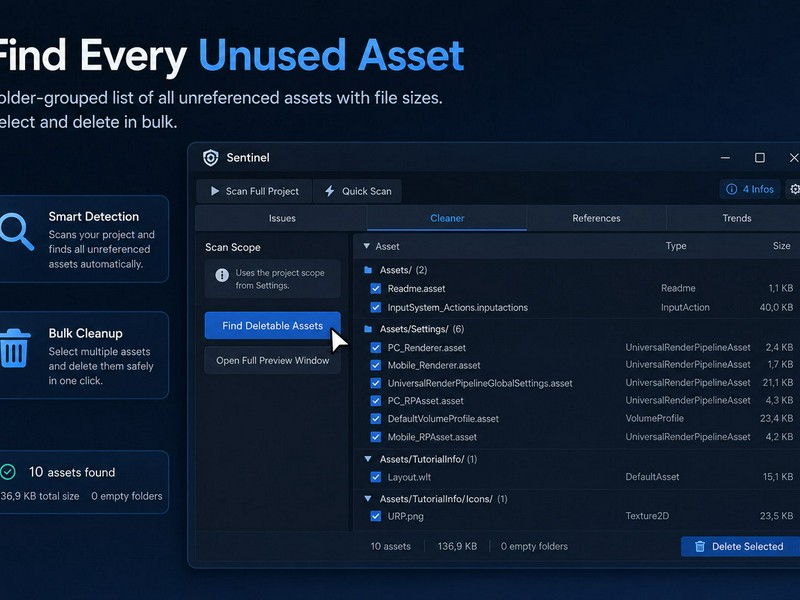This screenshot has height=600, width=800.
Task: Toggle the URP.png checkbox
Action: (x=376, y=516)
